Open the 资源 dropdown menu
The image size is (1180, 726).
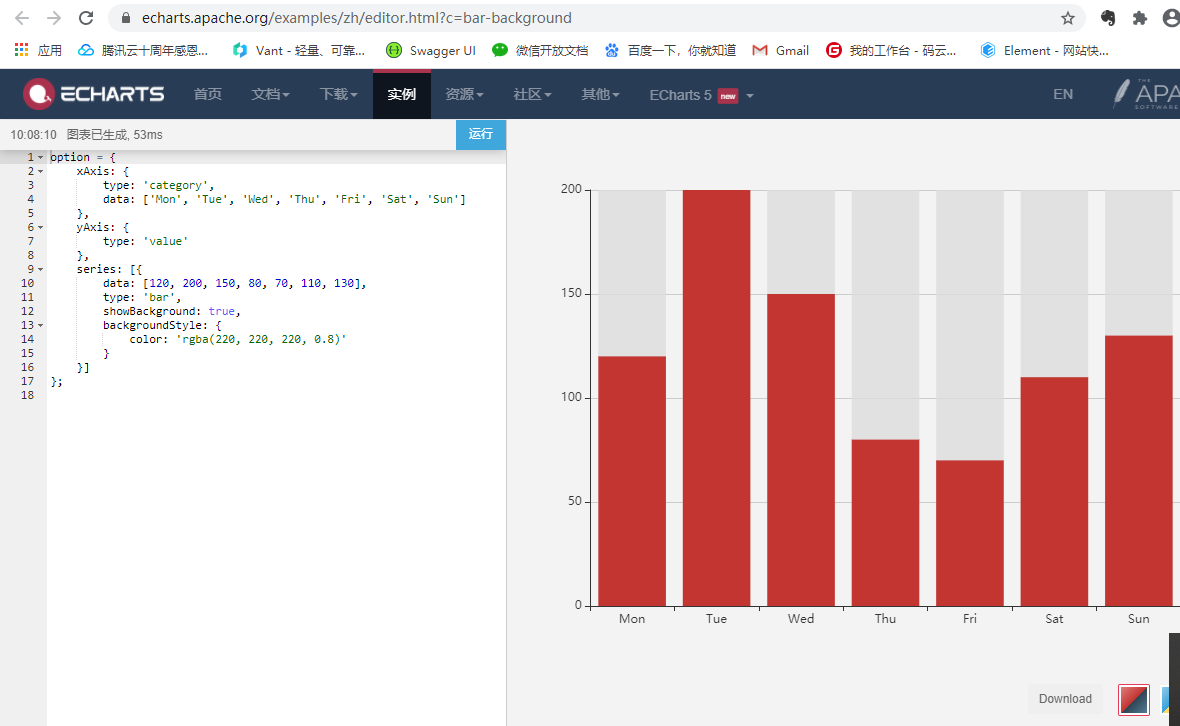click(x=463, y=94)
